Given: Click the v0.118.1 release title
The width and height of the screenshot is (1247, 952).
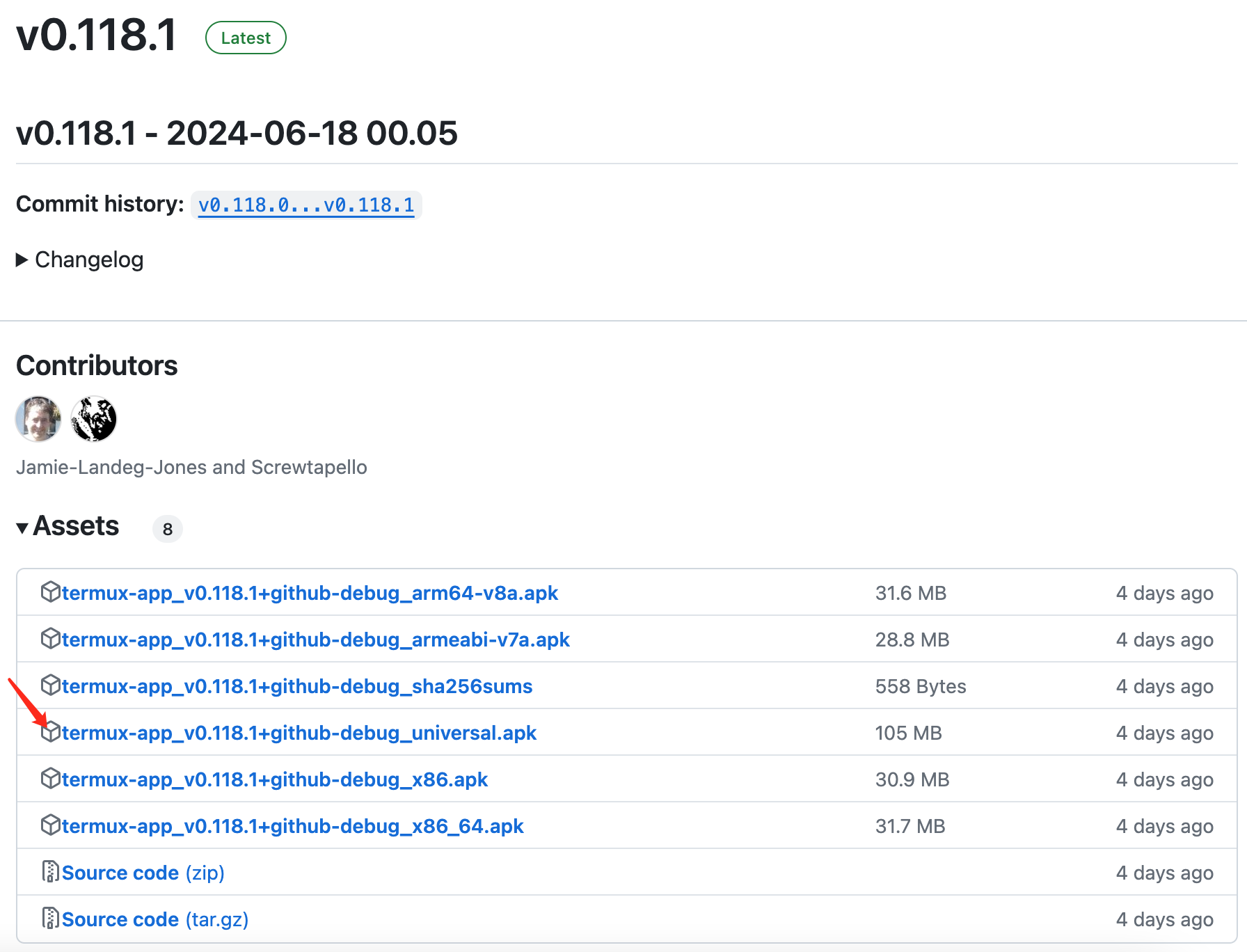Looking at the screenshot, I should pyautogui.click(x=97, y=35).
